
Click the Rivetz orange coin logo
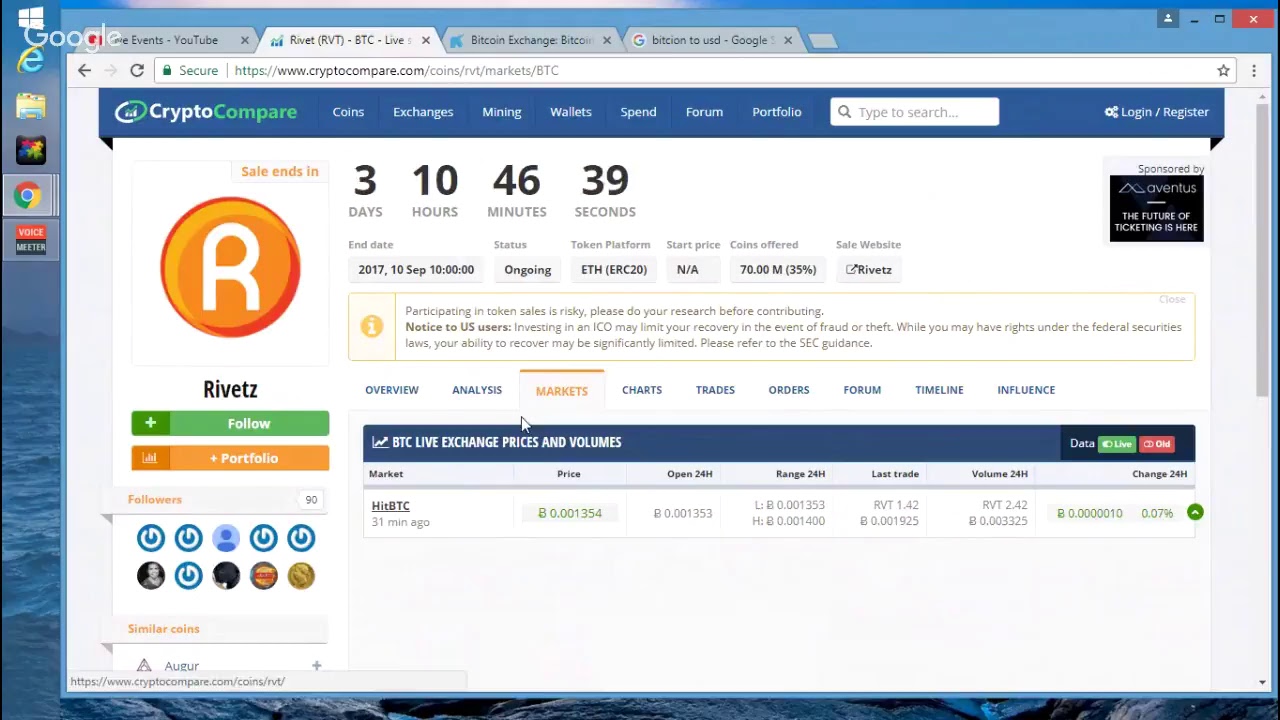(230, 266)
